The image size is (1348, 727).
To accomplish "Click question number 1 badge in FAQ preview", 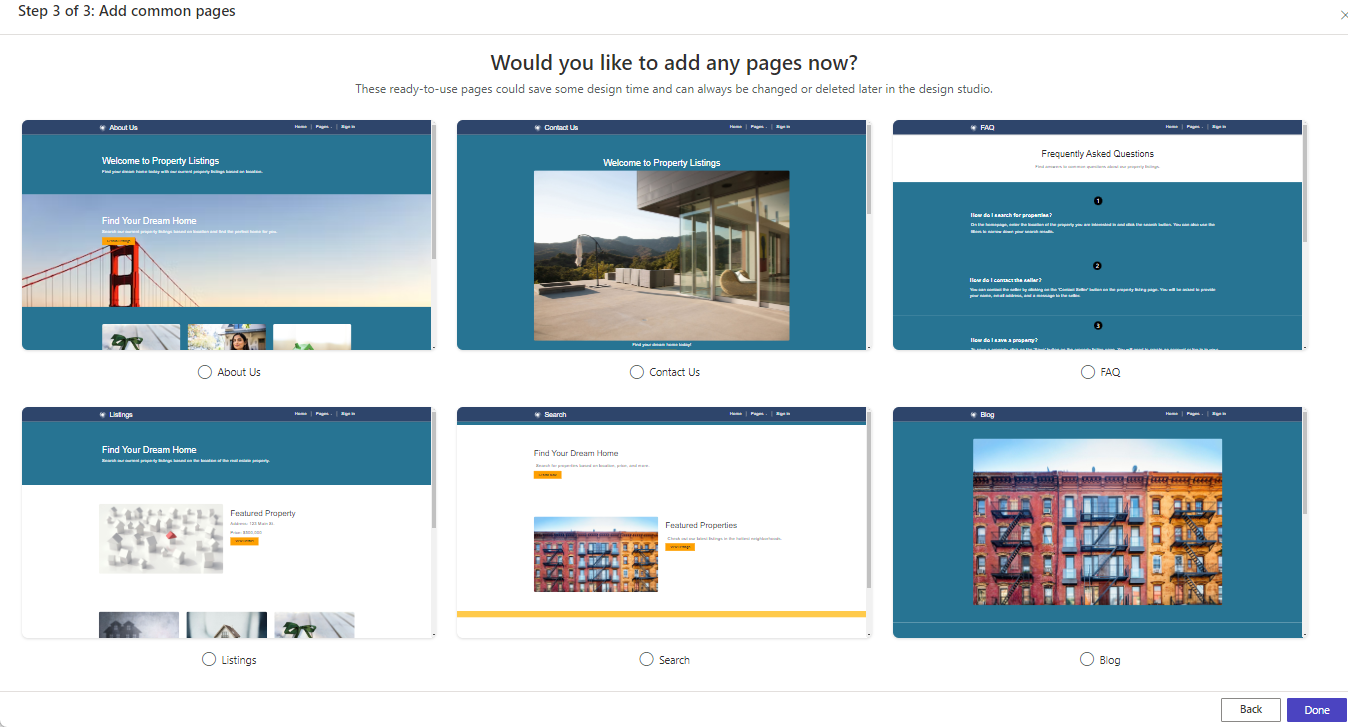I will click(x=1097, y=201).
